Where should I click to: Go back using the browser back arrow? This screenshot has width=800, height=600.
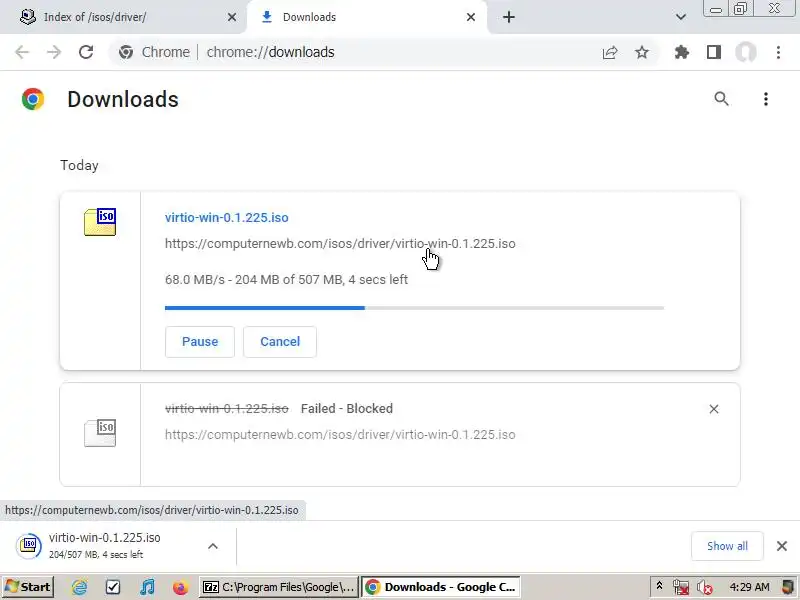(x=22, y=52)
